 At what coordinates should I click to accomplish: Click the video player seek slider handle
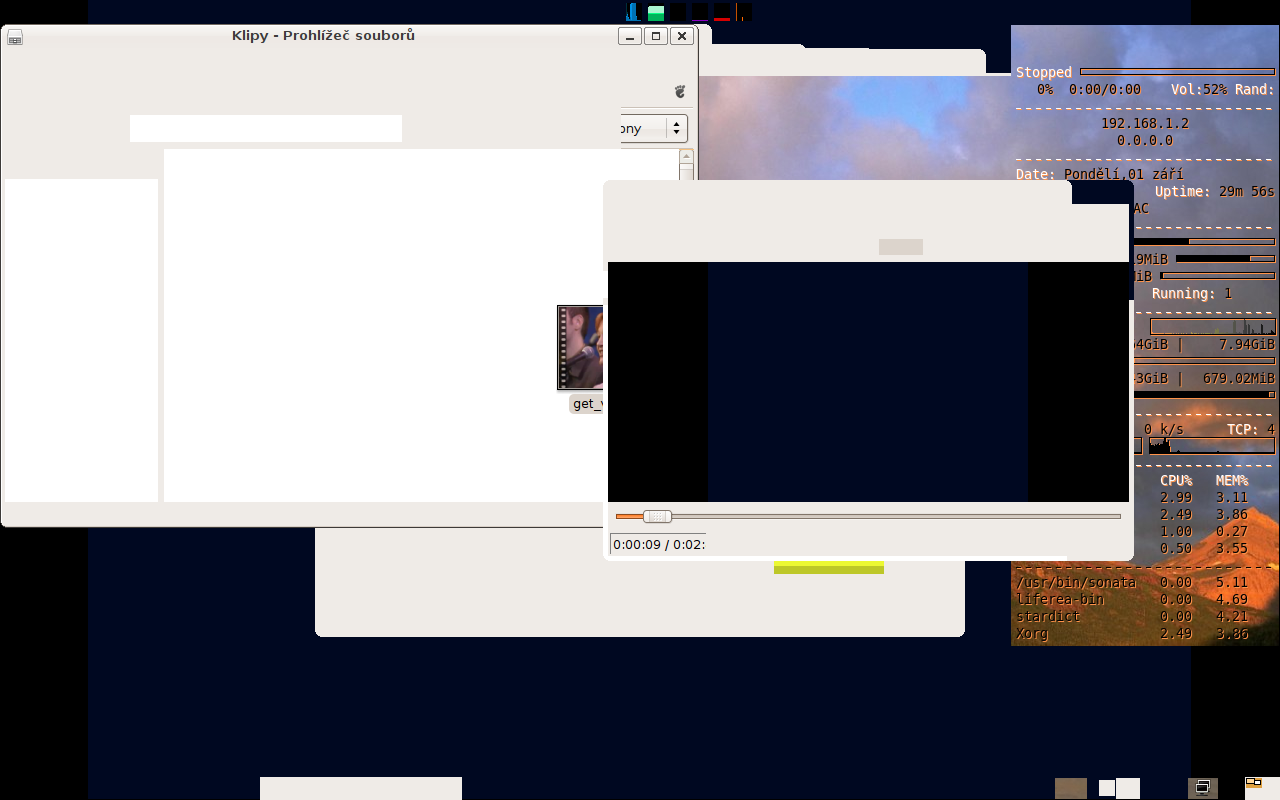point(657,516)
